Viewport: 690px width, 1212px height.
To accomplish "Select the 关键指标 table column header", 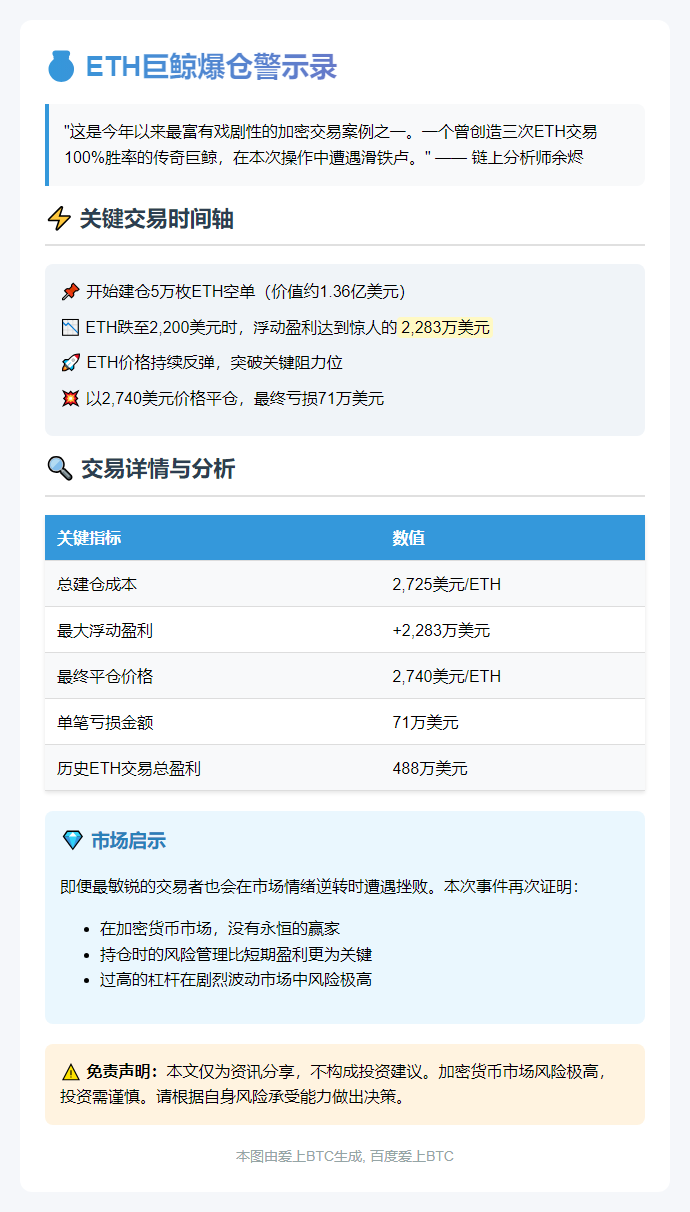I will pyautogui.click(x=89, y=538).
